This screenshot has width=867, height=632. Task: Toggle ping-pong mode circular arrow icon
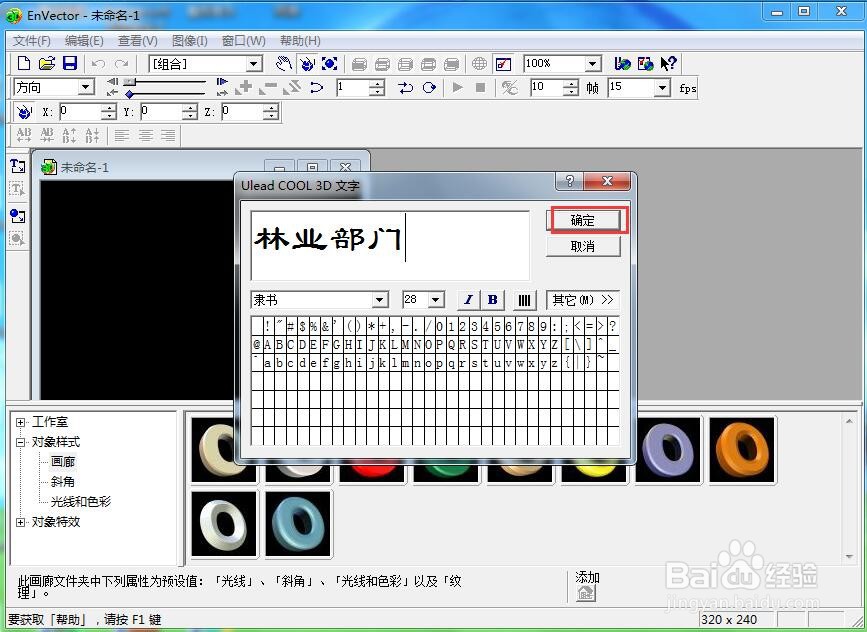[429, 87]
